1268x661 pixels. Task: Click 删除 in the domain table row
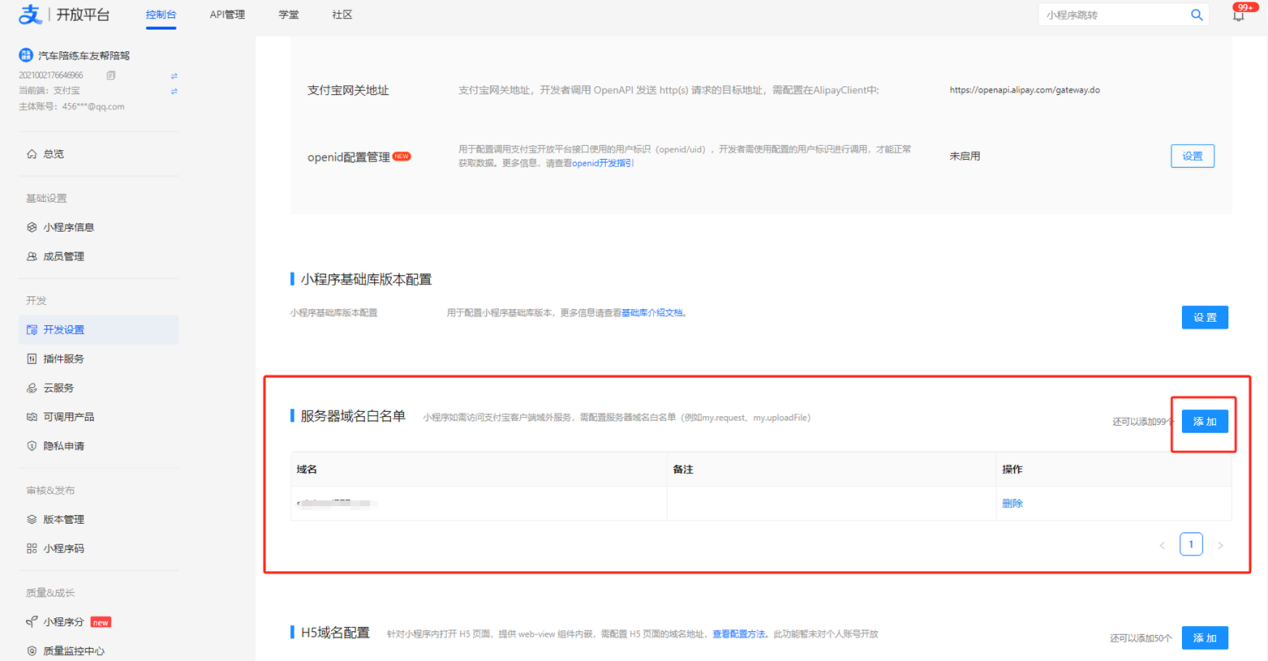coord(1012,504)
